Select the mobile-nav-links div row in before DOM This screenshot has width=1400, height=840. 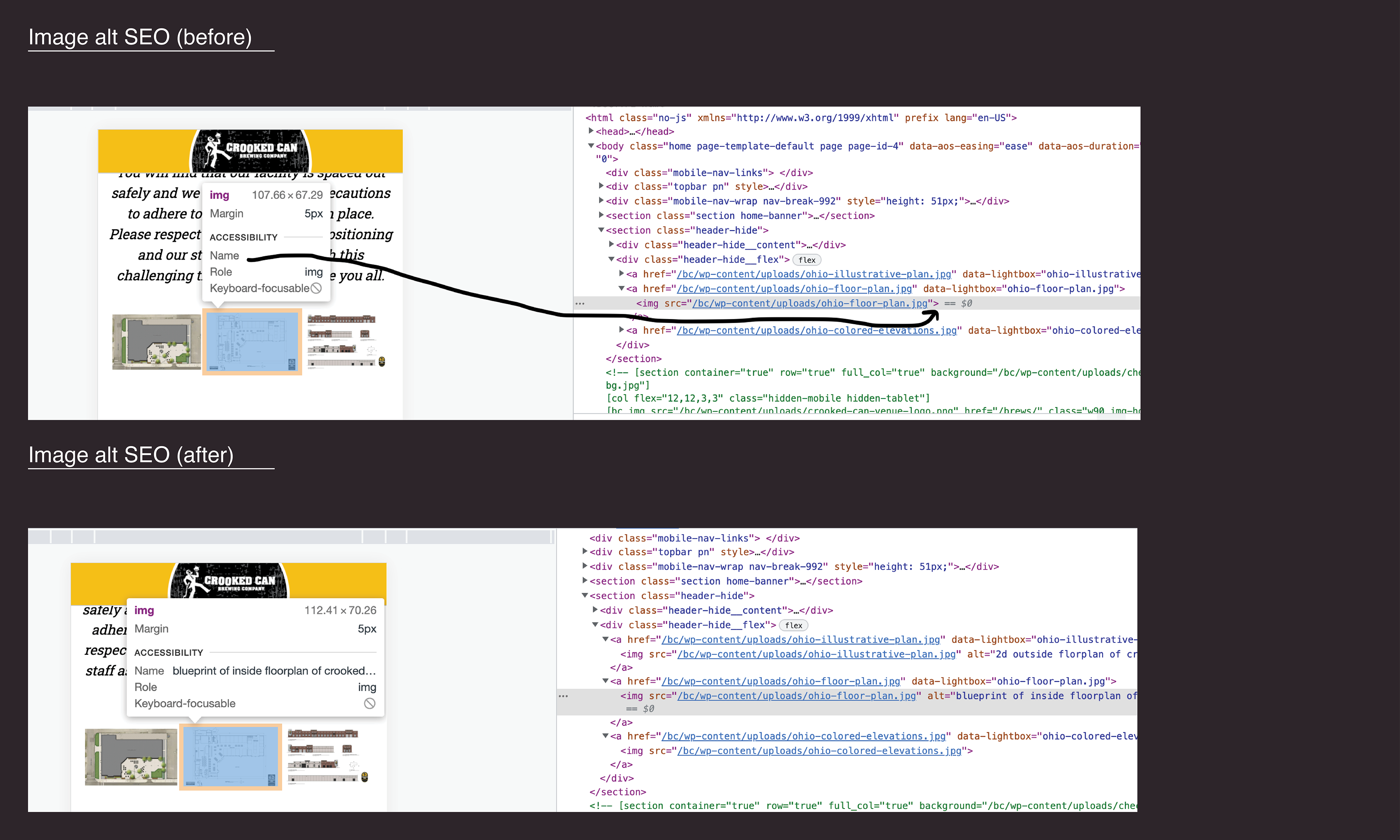click(x=709, y=173)
